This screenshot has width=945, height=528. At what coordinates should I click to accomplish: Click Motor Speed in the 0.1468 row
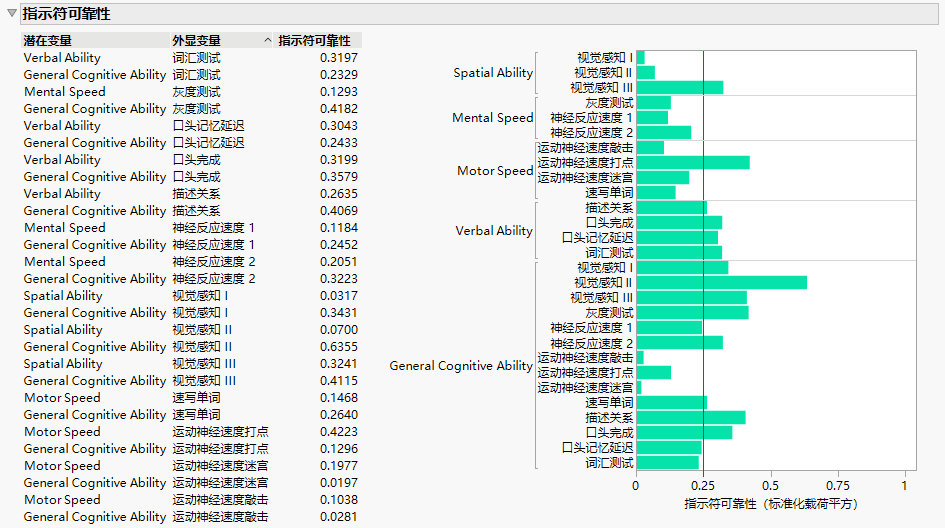tap(62, 398)
